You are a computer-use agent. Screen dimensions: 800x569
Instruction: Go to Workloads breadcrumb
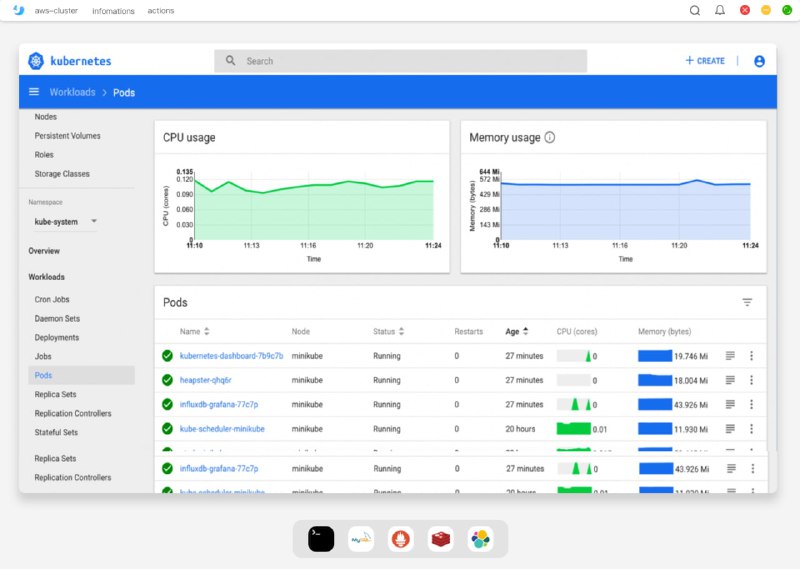pyautogui.click(x=72, y=92)
